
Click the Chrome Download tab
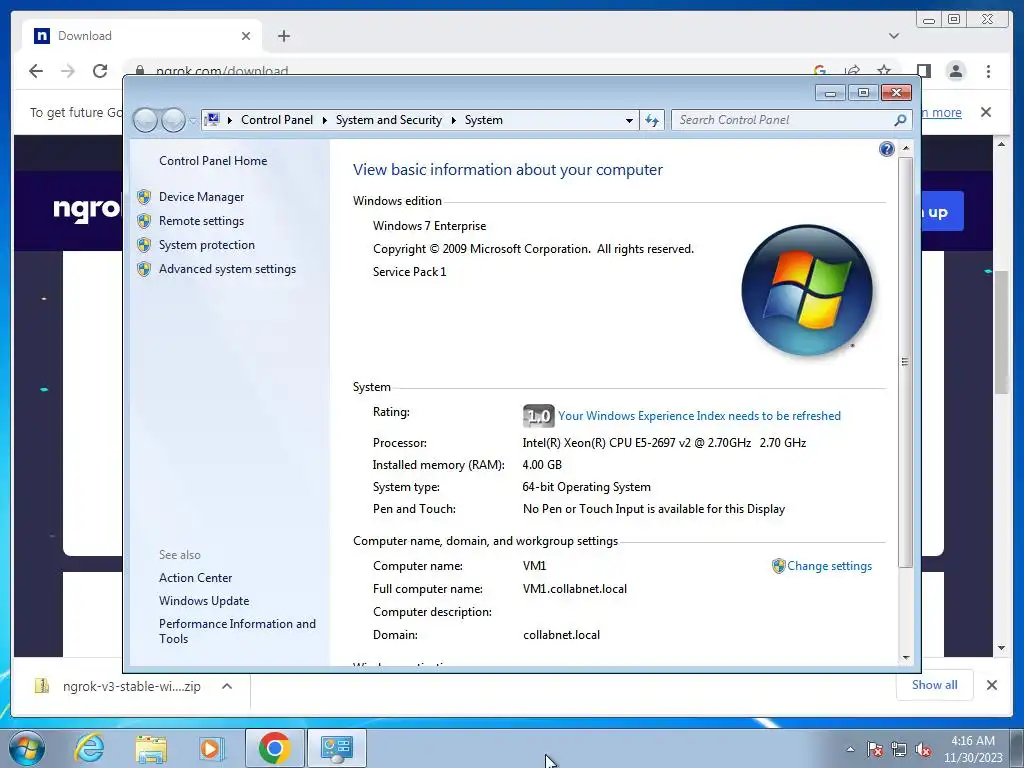tap(140, 36)
